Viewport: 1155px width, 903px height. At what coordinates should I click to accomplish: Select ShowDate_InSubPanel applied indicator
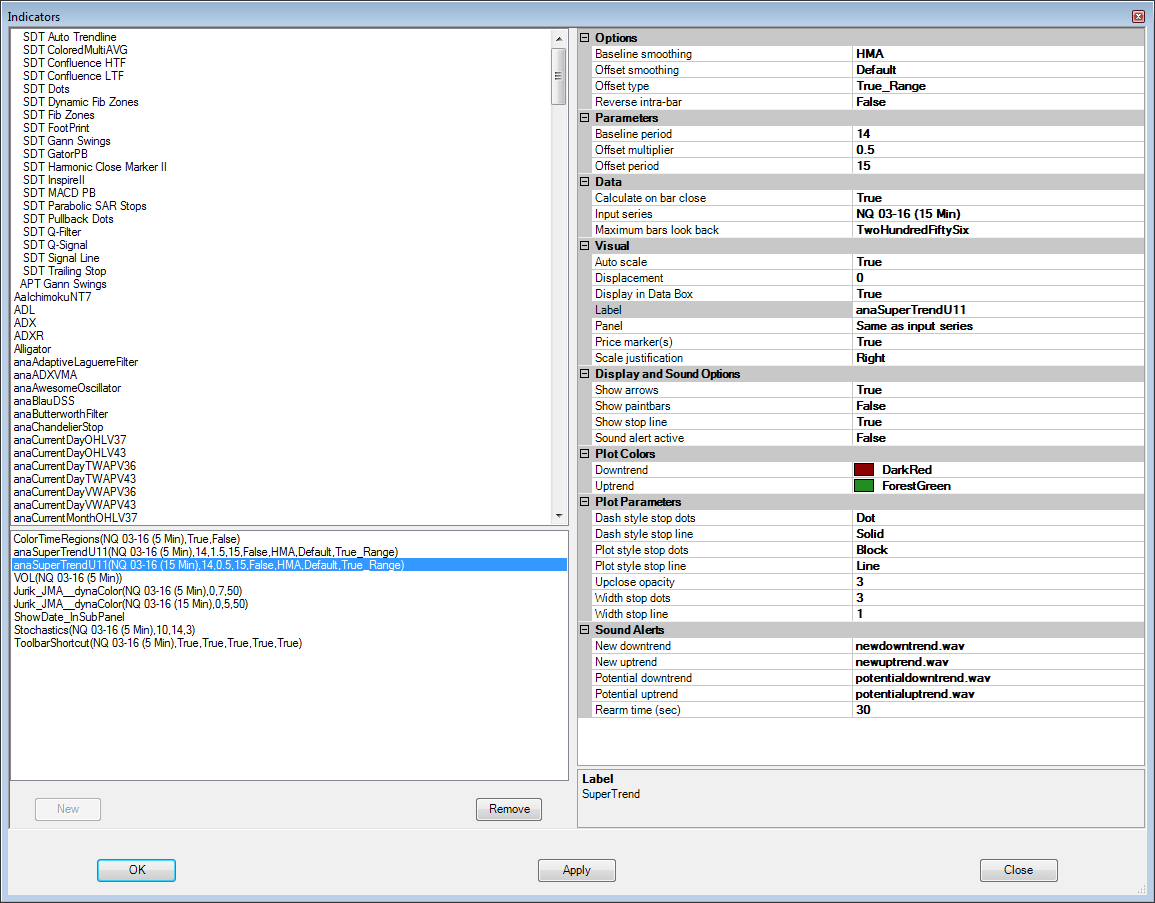[x=69, y=617]
